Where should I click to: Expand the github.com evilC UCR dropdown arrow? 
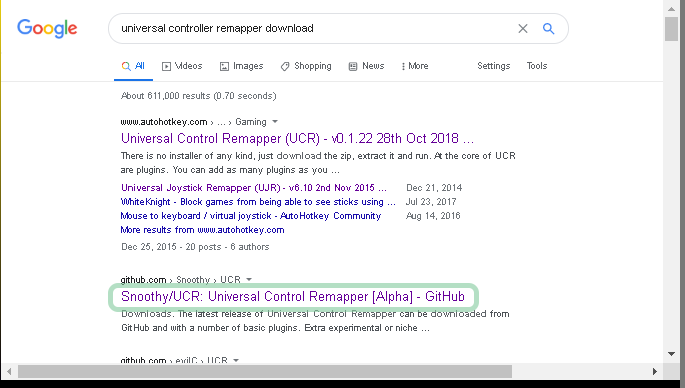tap(236, 360)
